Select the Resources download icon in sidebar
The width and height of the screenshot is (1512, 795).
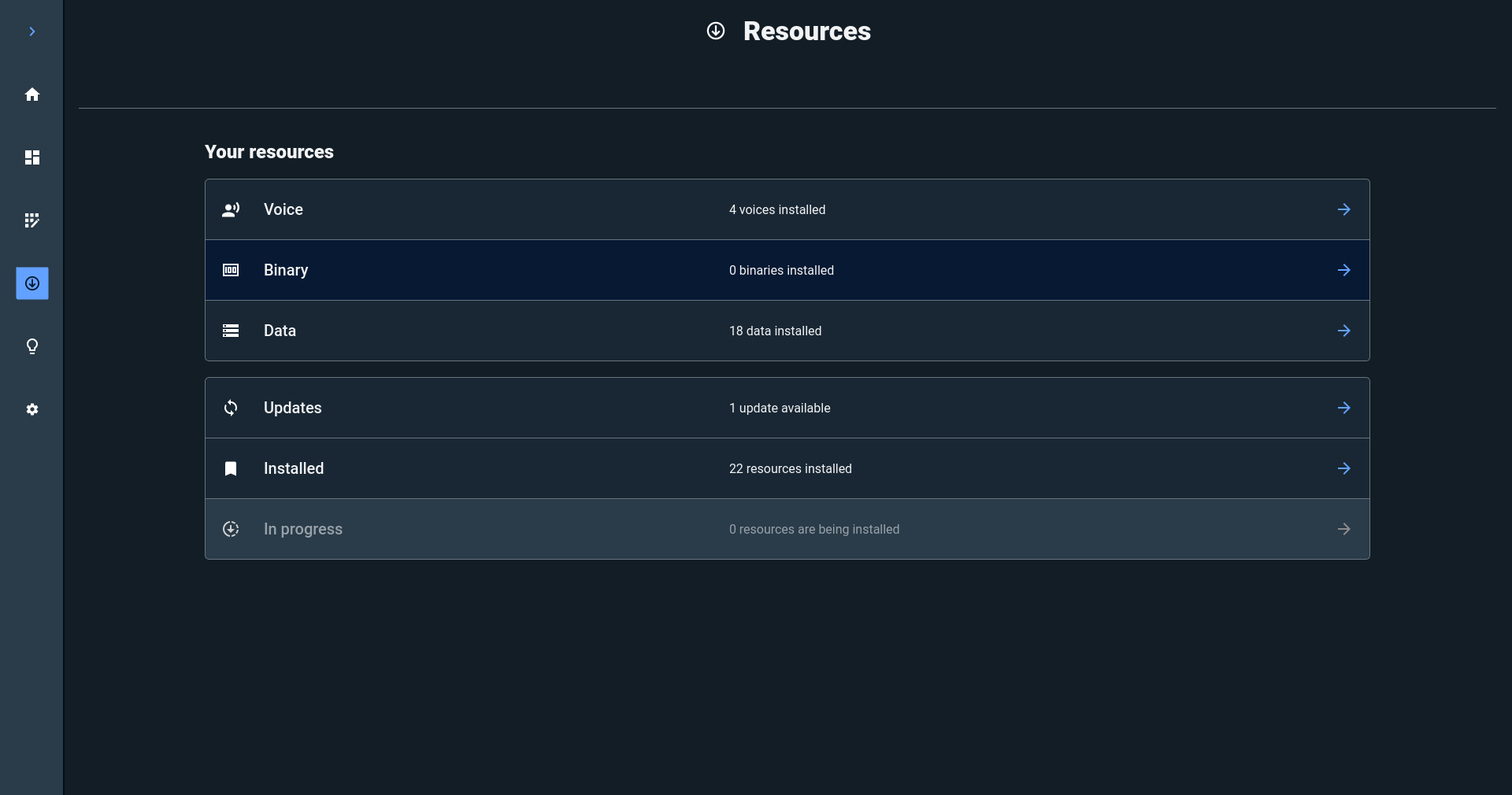(32, 283)
